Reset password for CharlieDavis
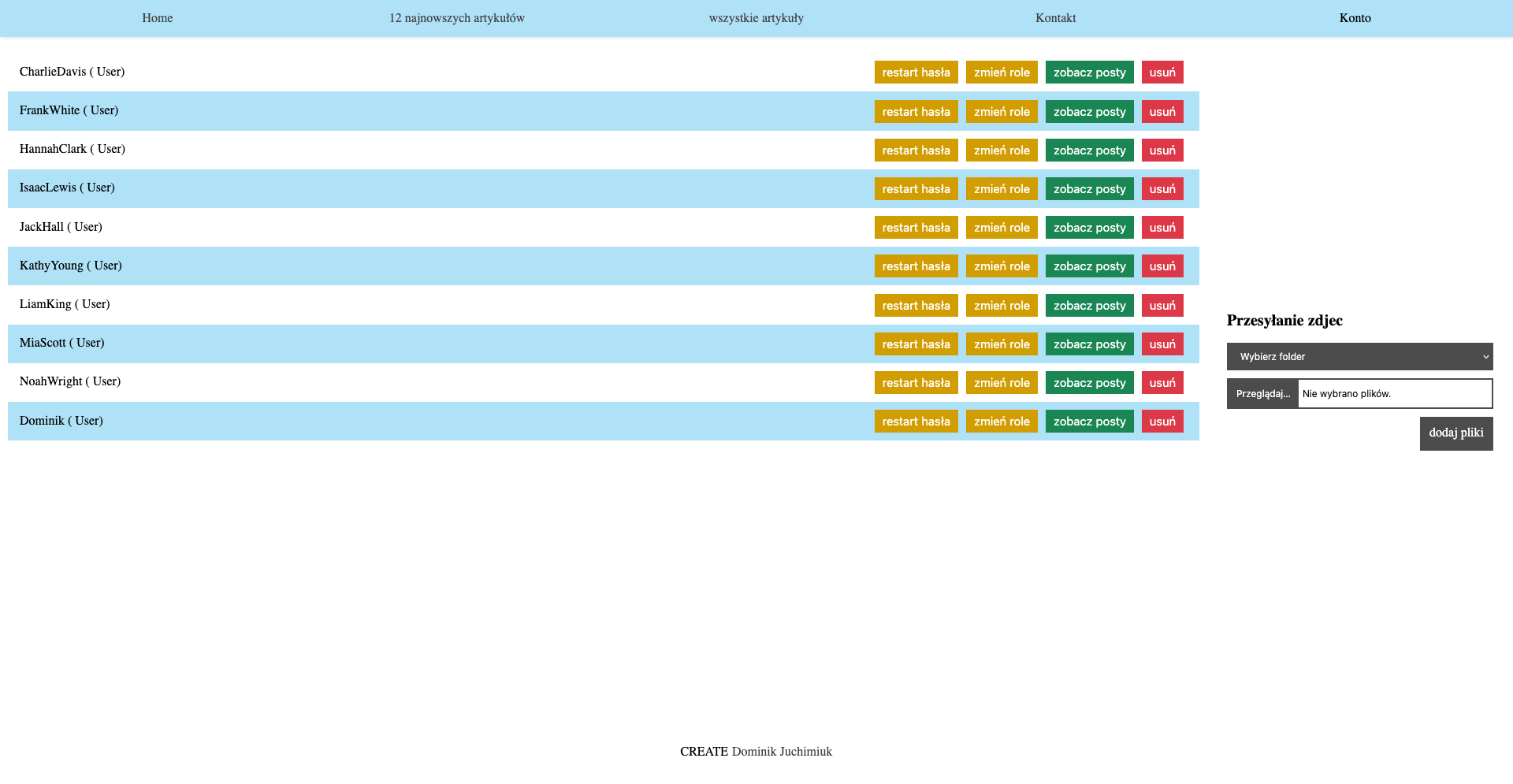Screen dimensions: 1513x784 click(916, 72)
